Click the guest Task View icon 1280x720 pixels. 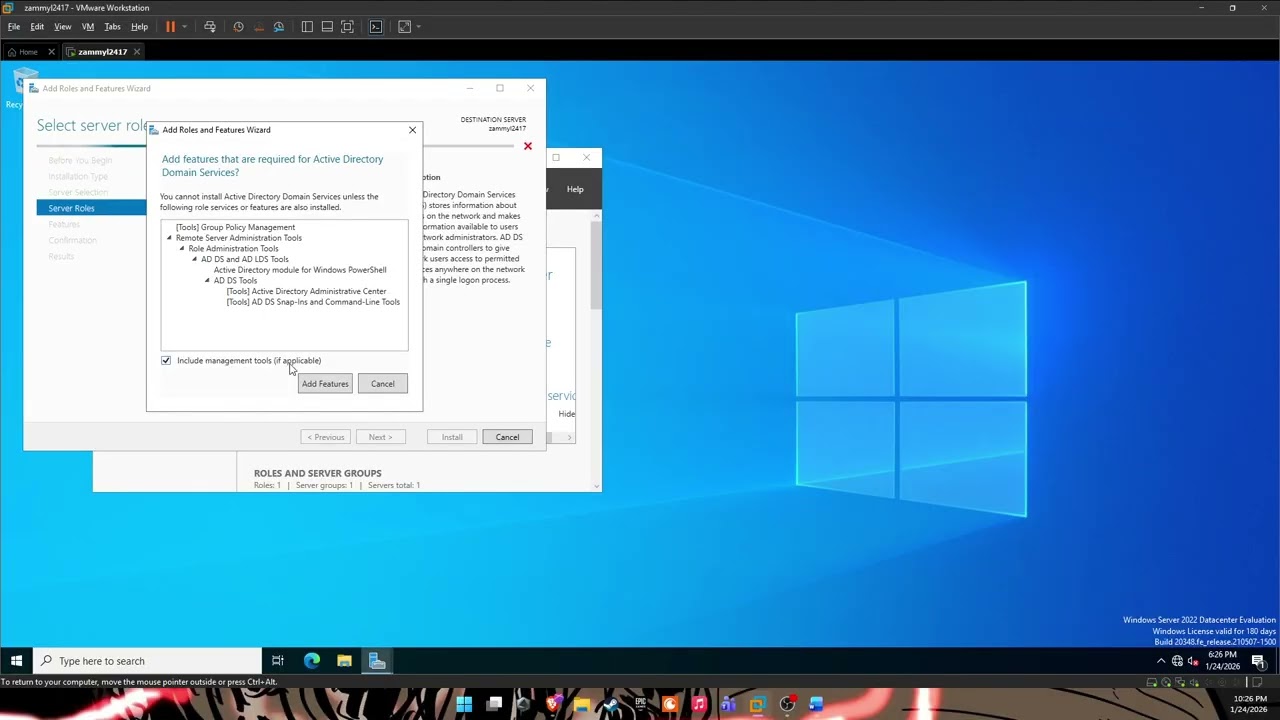[278, 661]
